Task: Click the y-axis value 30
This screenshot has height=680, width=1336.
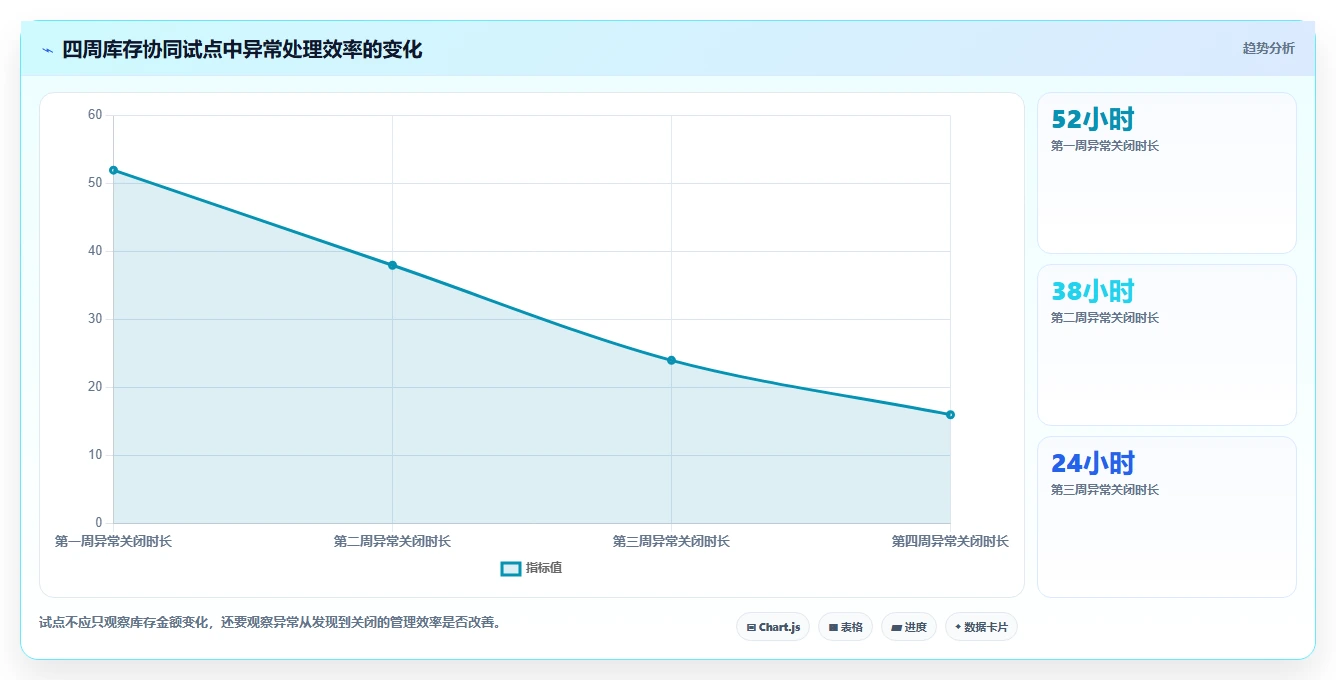Action: (95, 319)
